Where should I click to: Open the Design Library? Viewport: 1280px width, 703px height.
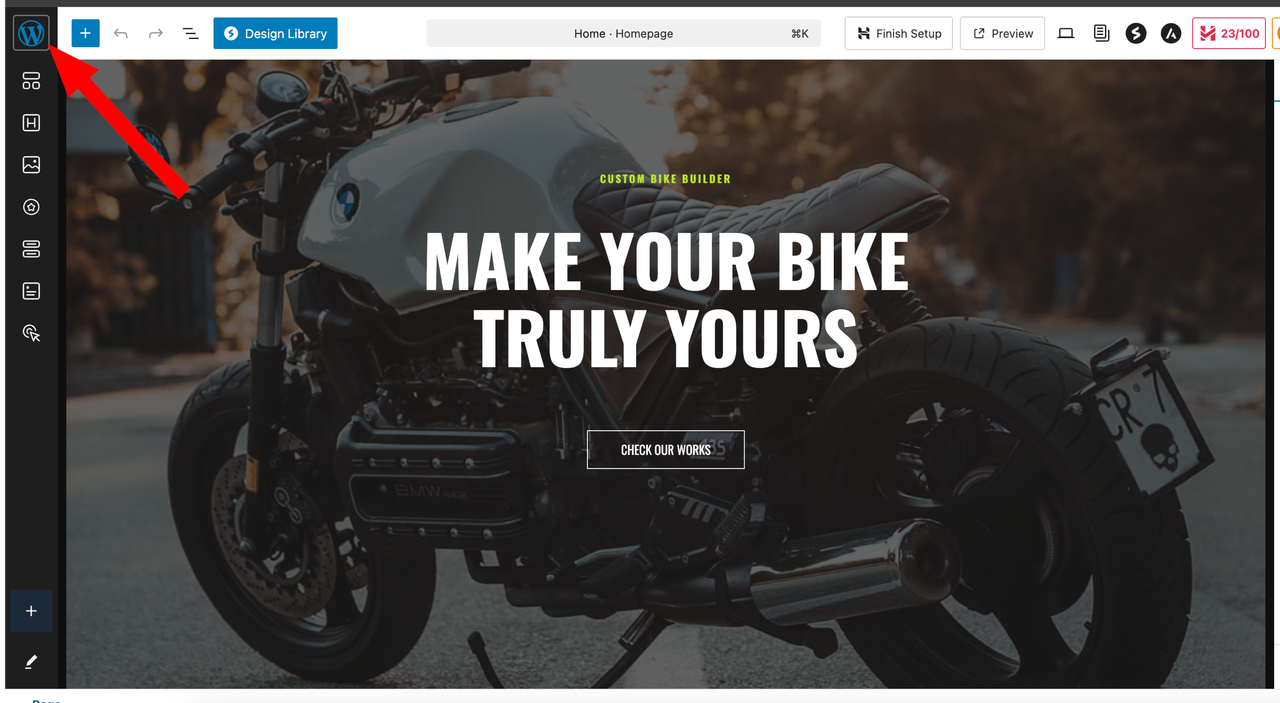click(275, 33)
